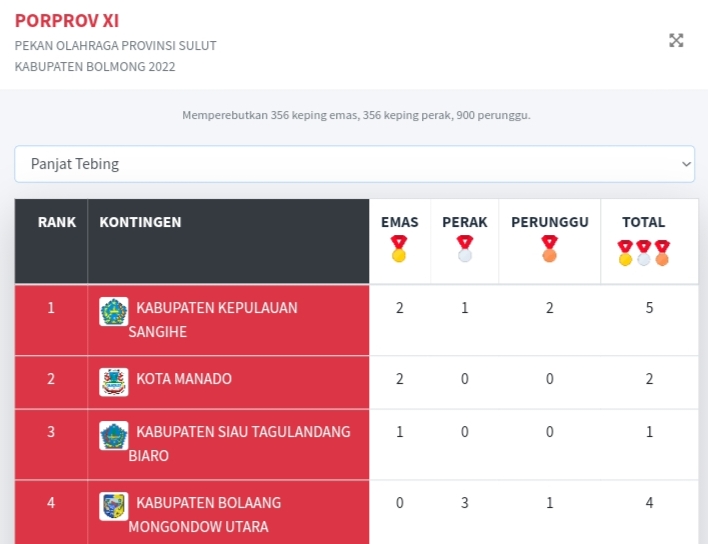Click the KONTINGEN column header

tap(140, 222)
